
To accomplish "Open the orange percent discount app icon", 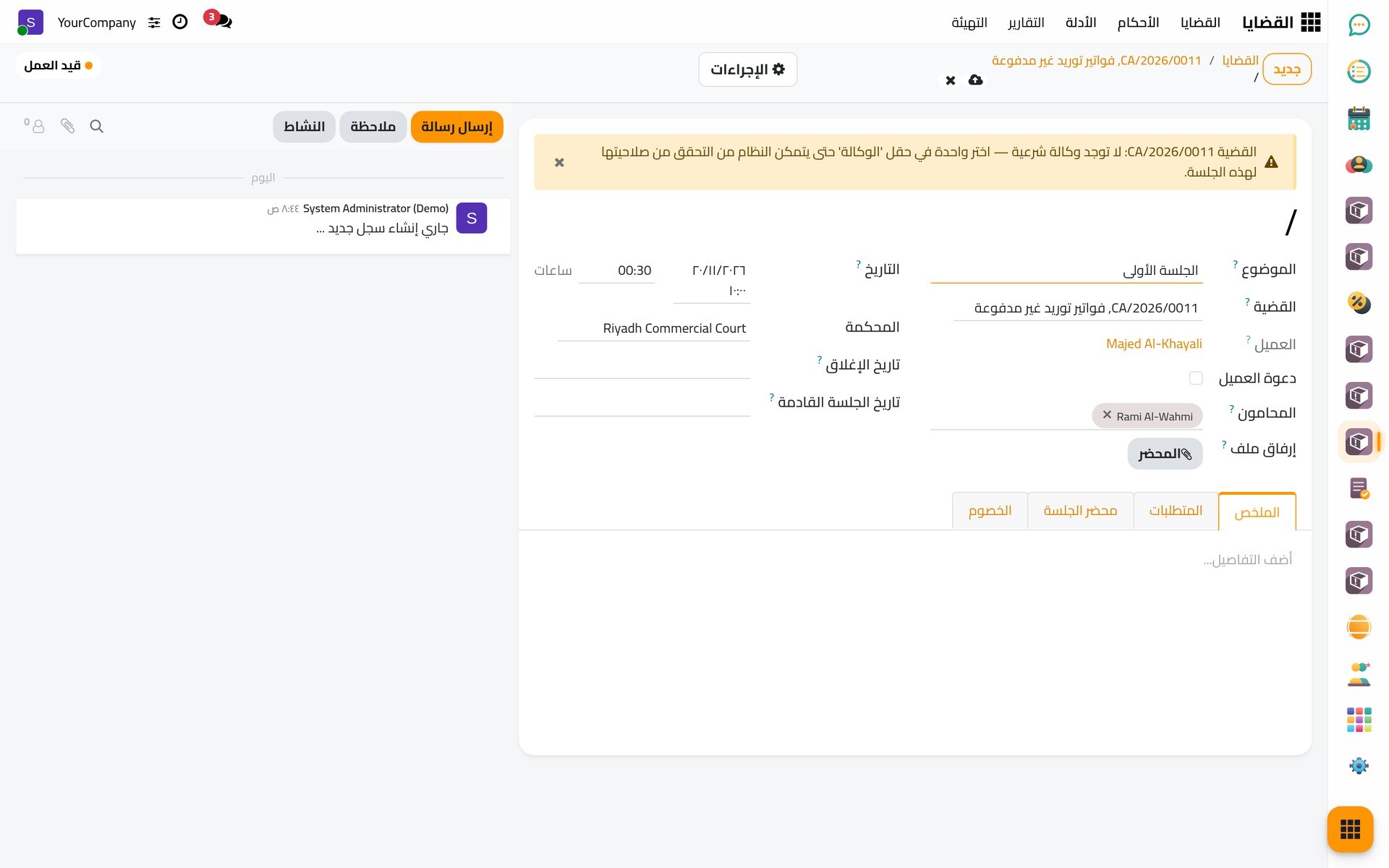I will [1359, 303].
